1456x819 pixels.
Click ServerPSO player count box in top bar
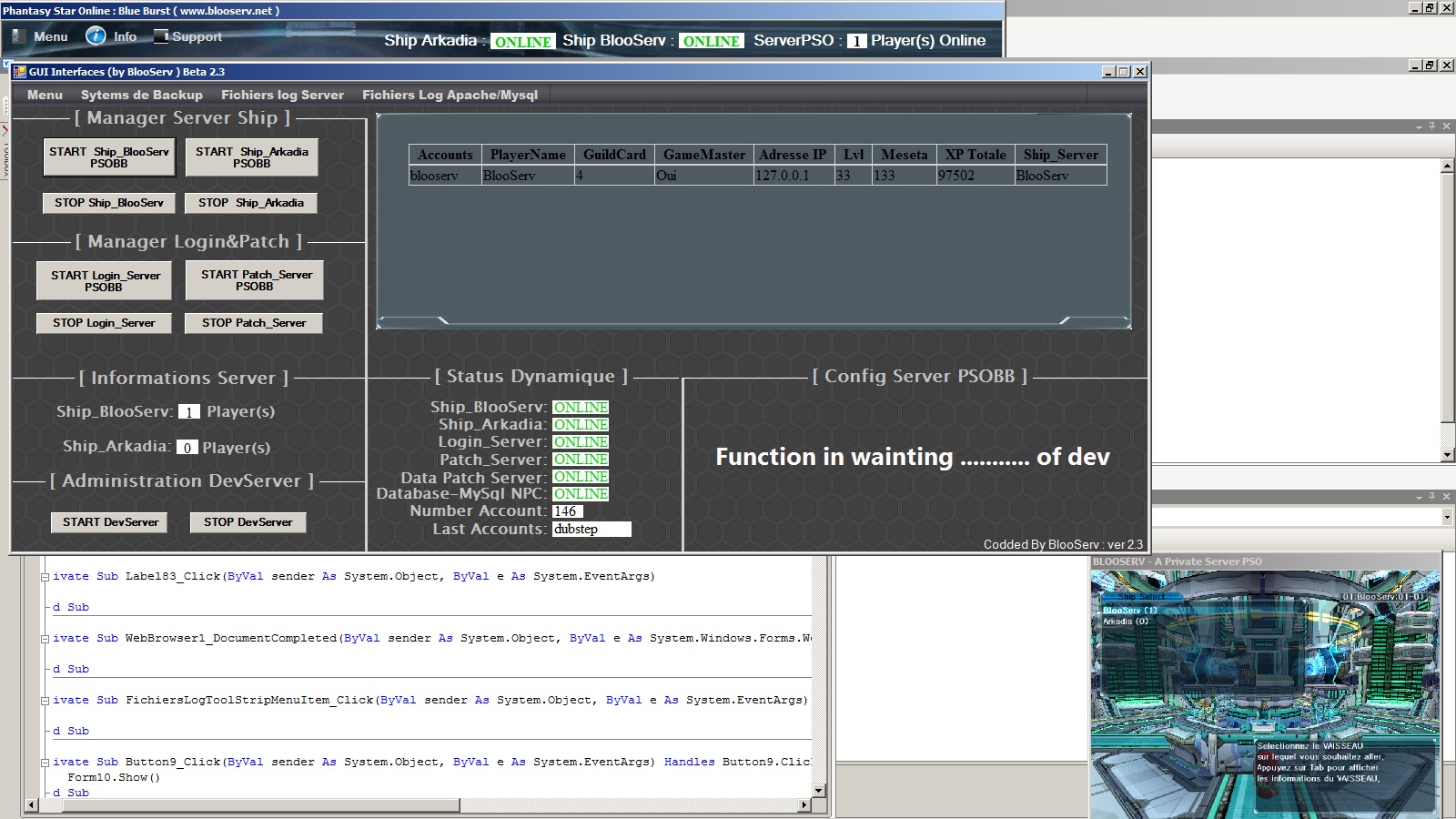856,41
